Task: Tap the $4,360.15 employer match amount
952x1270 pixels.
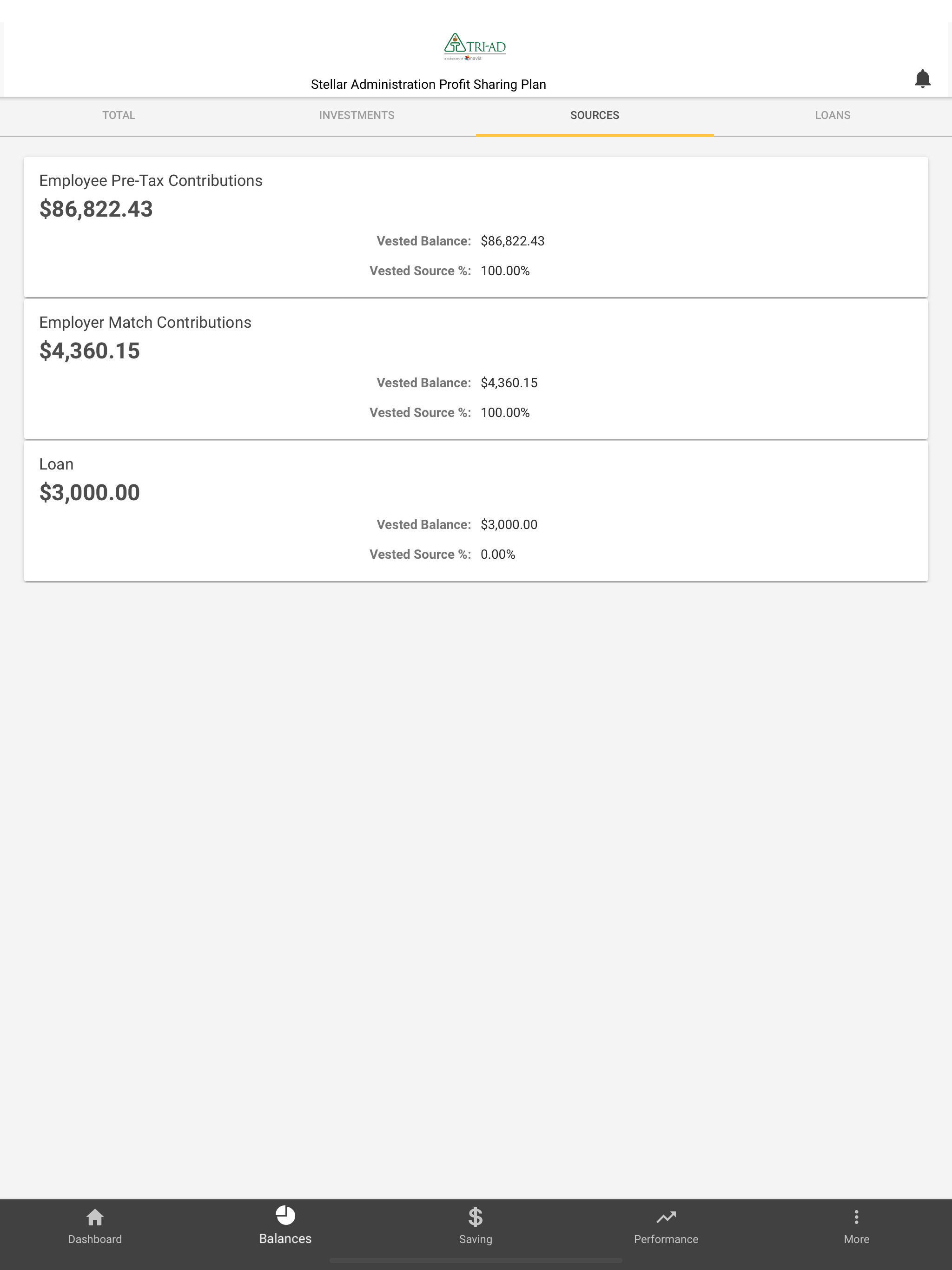Action: [x=90, y=351]
